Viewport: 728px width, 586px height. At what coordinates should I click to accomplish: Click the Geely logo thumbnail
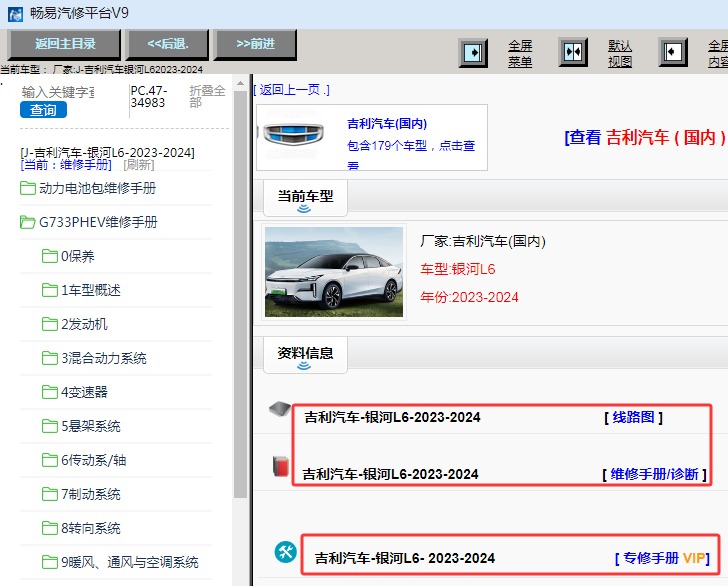(x=293, y=134)
